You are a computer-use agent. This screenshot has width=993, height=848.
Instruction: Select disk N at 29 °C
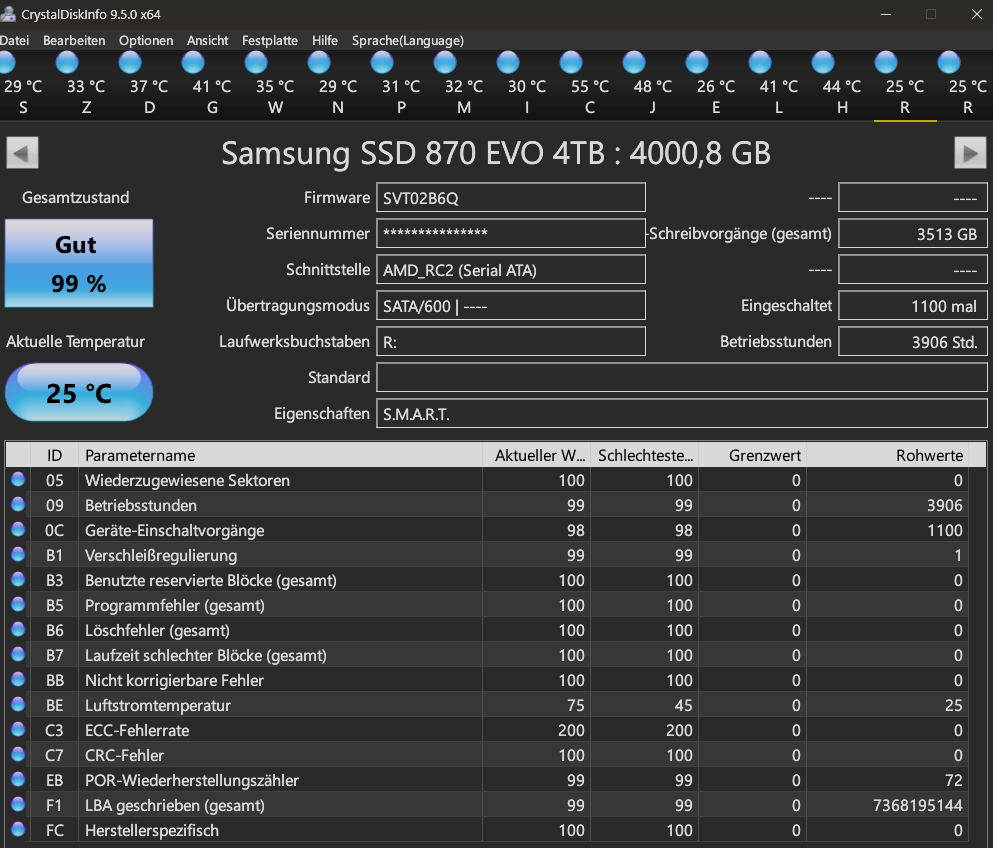coord(338,85)
